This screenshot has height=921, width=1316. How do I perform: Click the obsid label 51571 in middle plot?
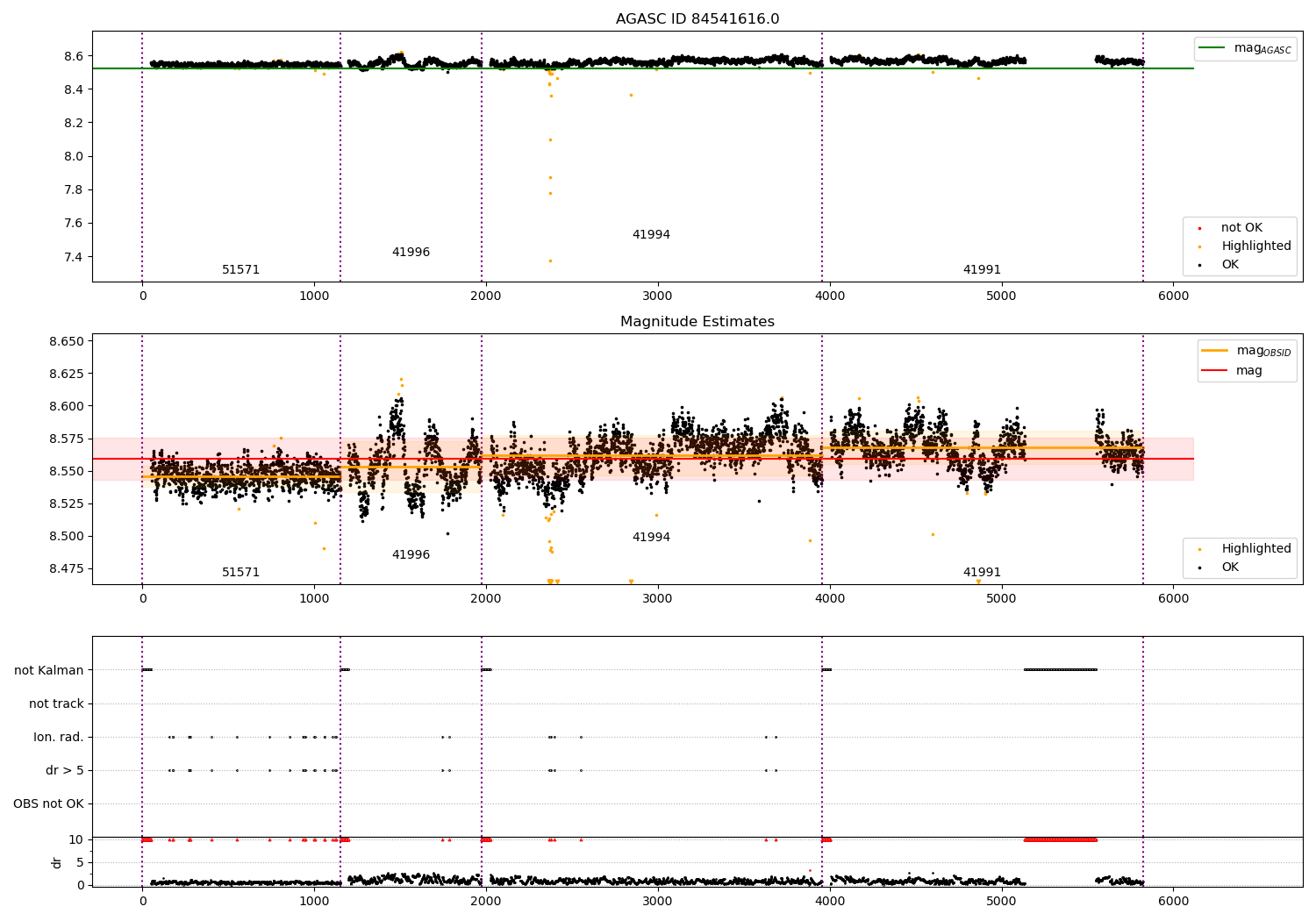pos(240,573)
